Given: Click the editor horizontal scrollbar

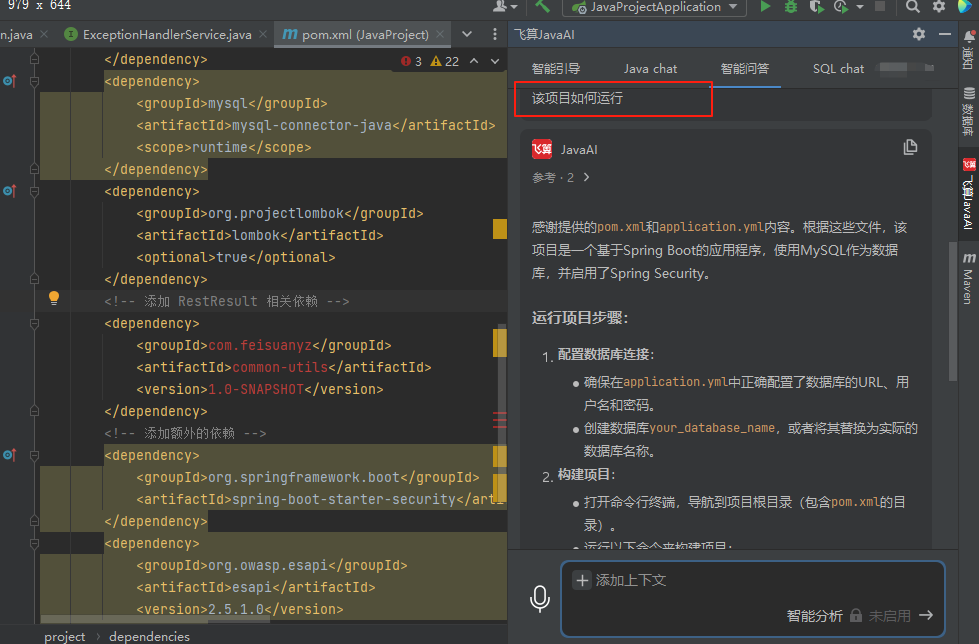Looking at the screenshot, I should coord(155,620).
